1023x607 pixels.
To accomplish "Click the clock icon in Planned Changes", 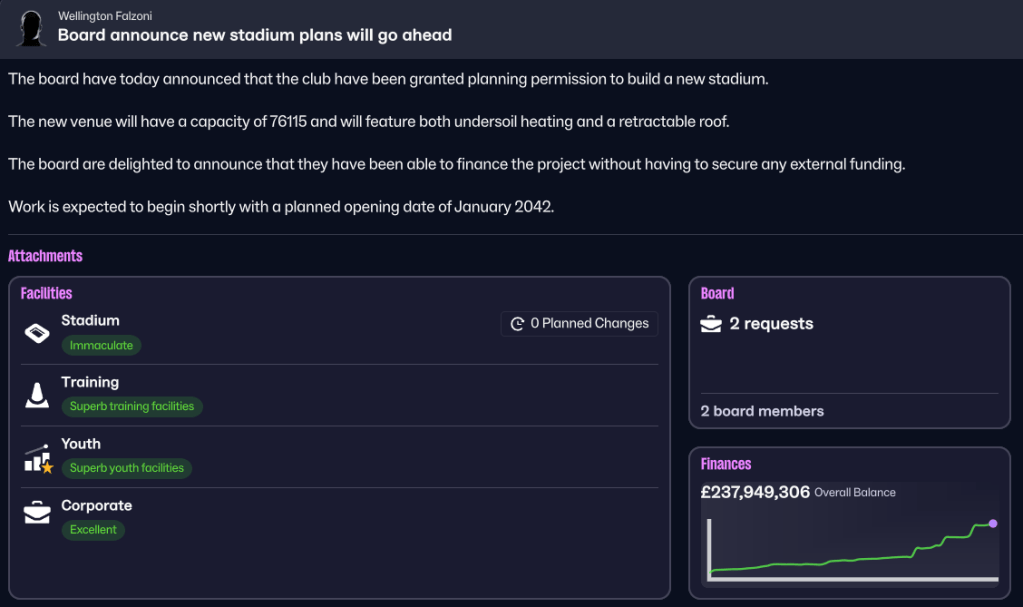I will pyautogui.click(x=517, y=324).
